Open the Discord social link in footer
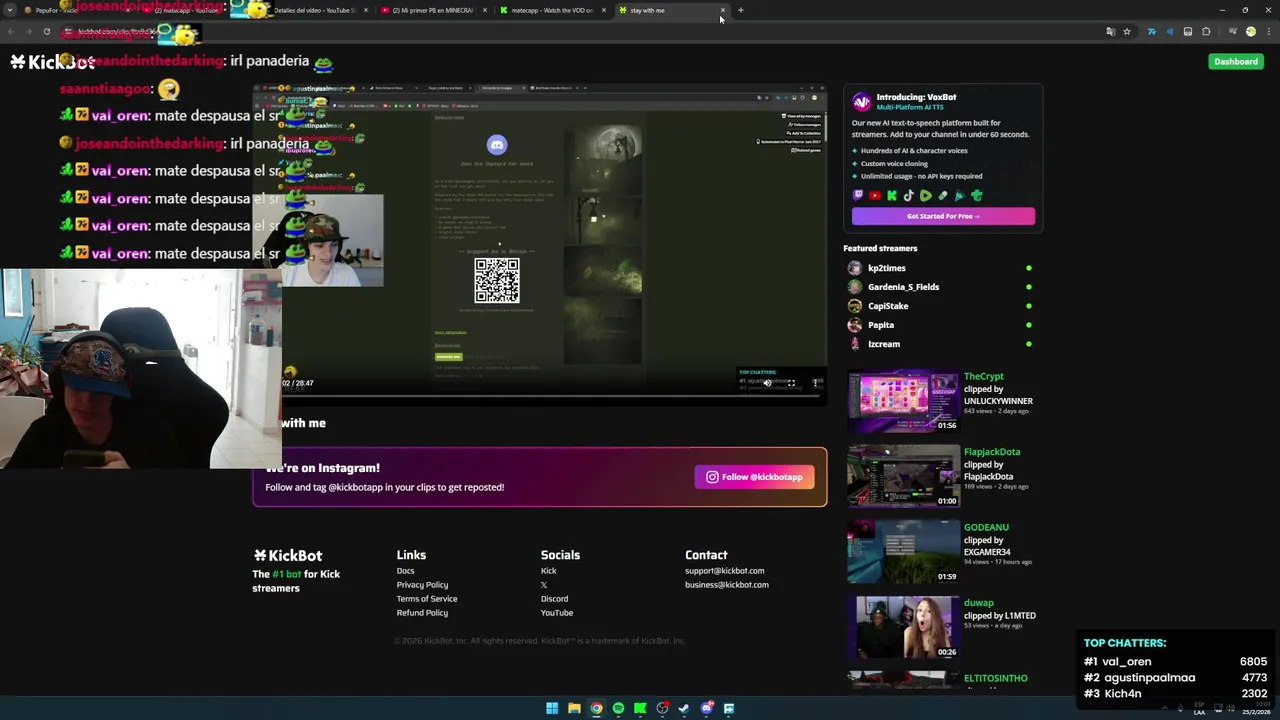 pos(554,599)
